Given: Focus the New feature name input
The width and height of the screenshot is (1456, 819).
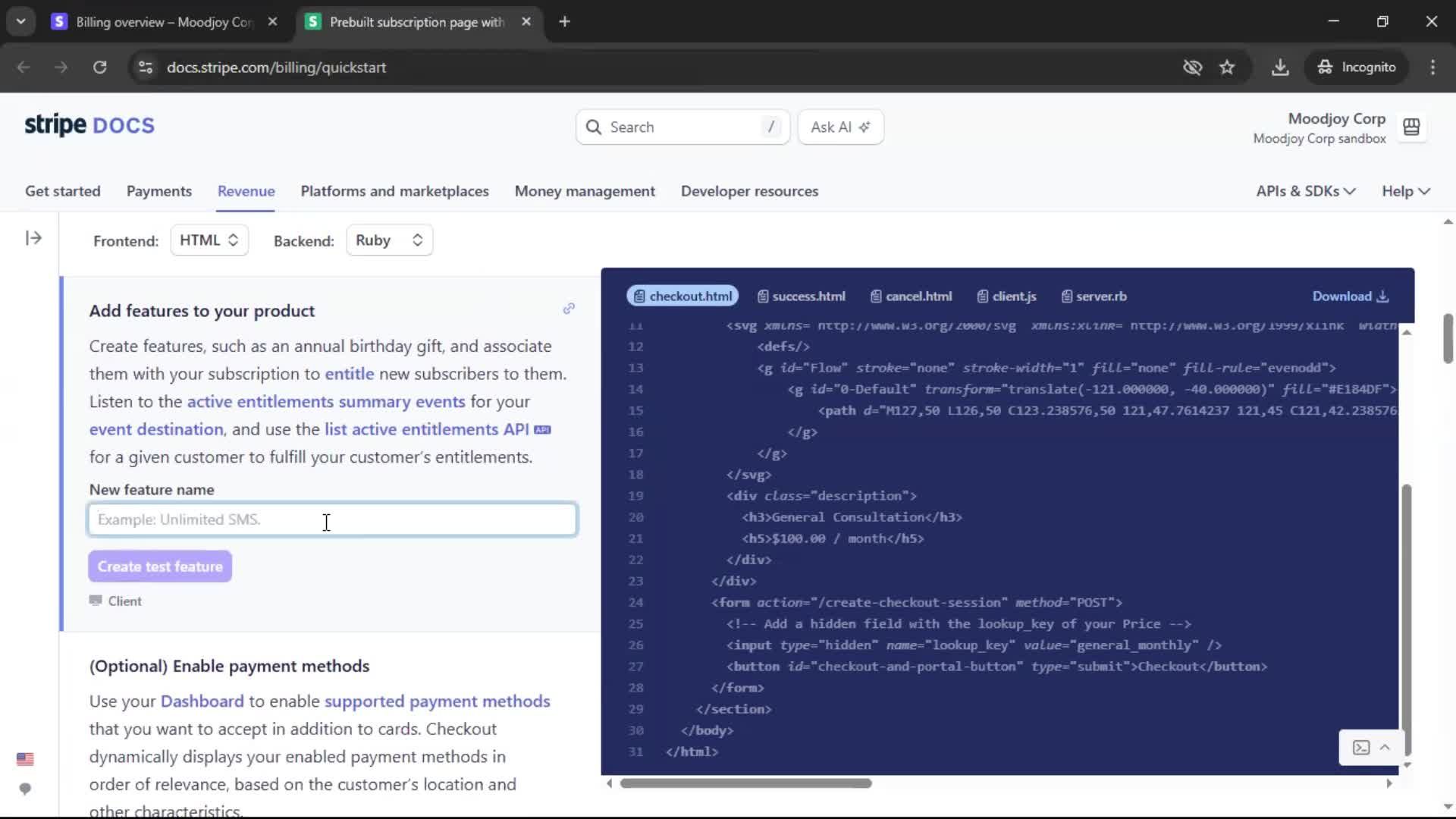Looking at the screenshot, I should pyautogui.click(x=332, y=520).
